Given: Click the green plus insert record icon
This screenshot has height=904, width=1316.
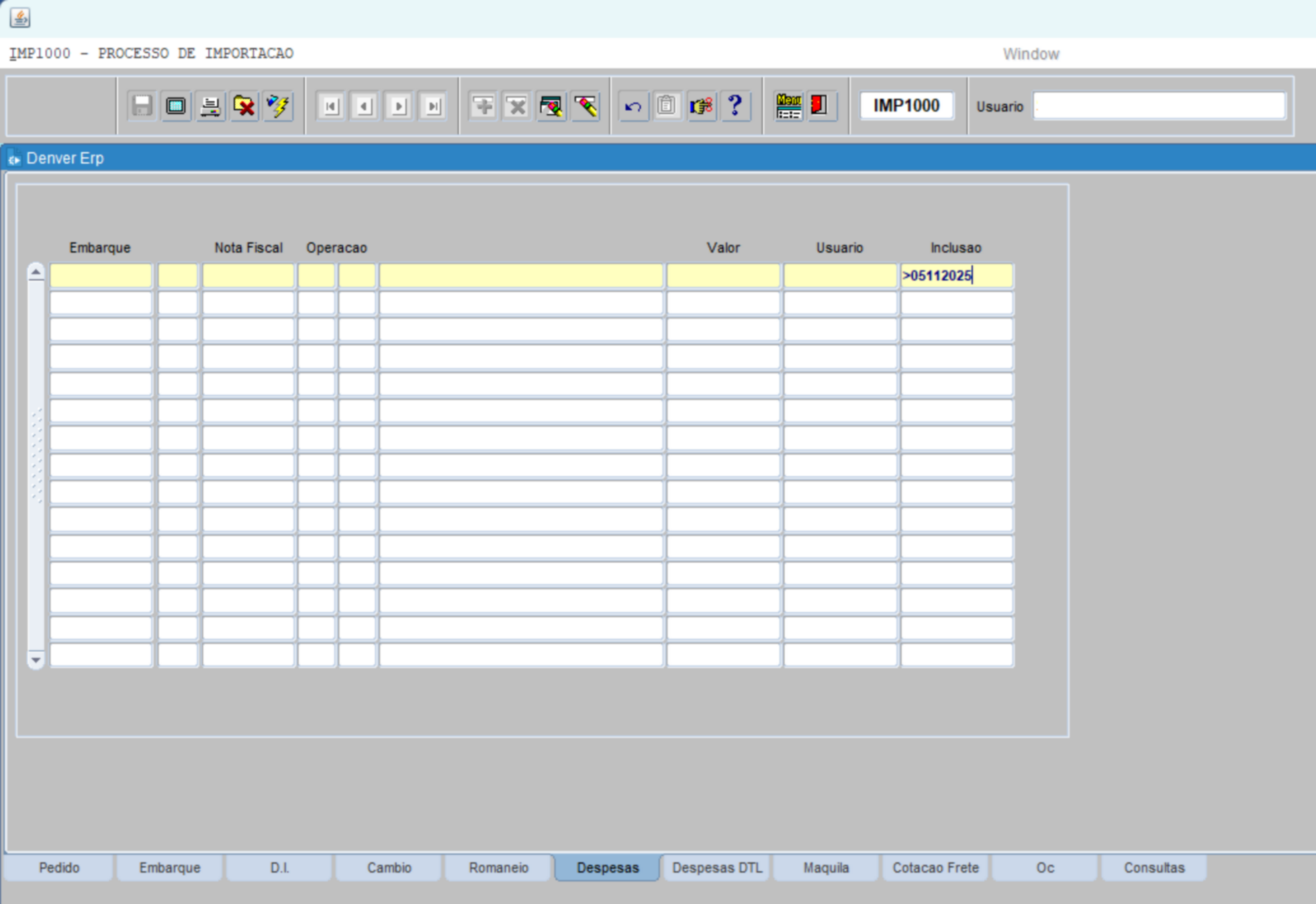Looking at the screenshot, I should tap(483, 106).
